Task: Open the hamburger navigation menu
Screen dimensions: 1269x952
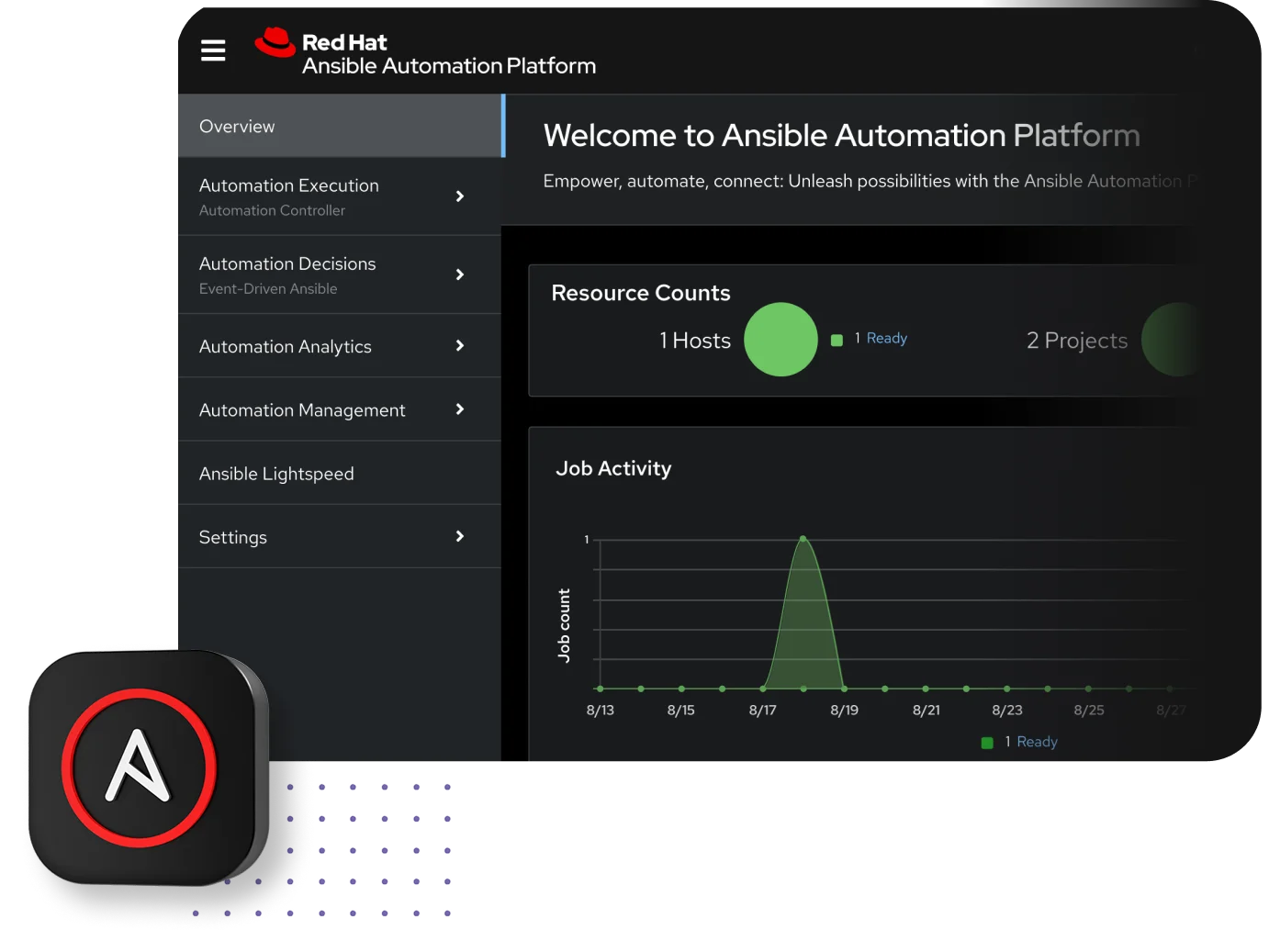Action: coord(212,50)
